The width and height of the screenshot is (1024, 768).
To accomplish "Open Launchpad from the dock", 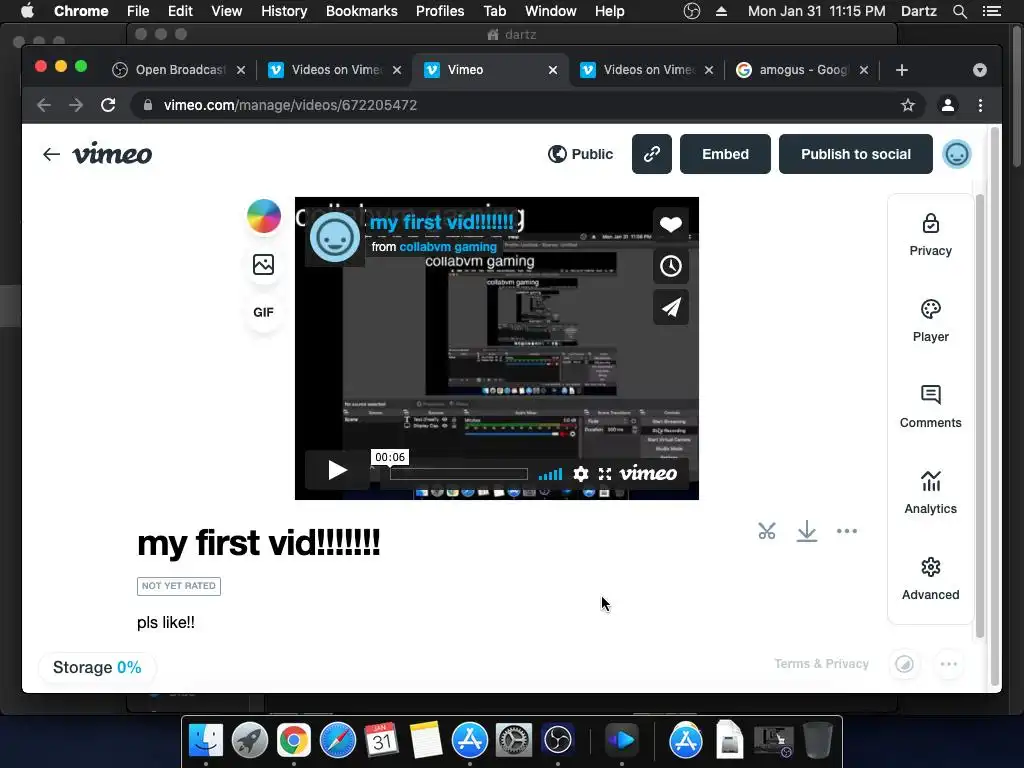I will tap(249, 740).
